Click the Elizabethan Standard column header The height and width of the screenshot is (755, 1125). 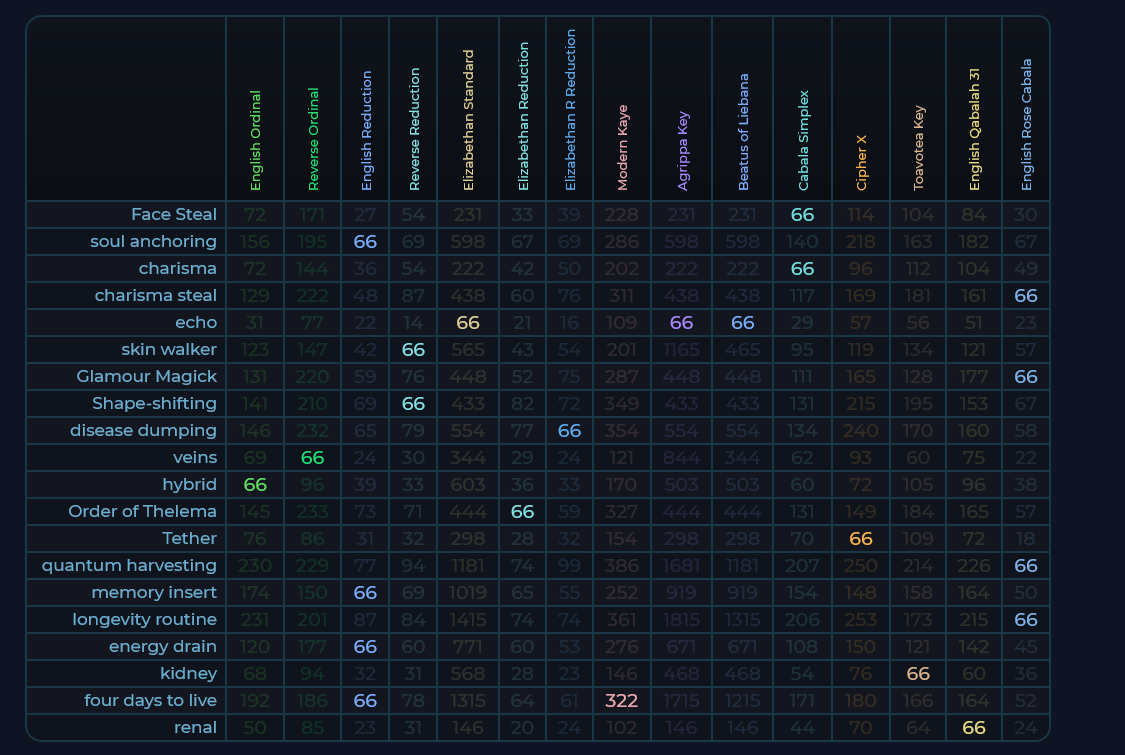click(x=467, y=120)
